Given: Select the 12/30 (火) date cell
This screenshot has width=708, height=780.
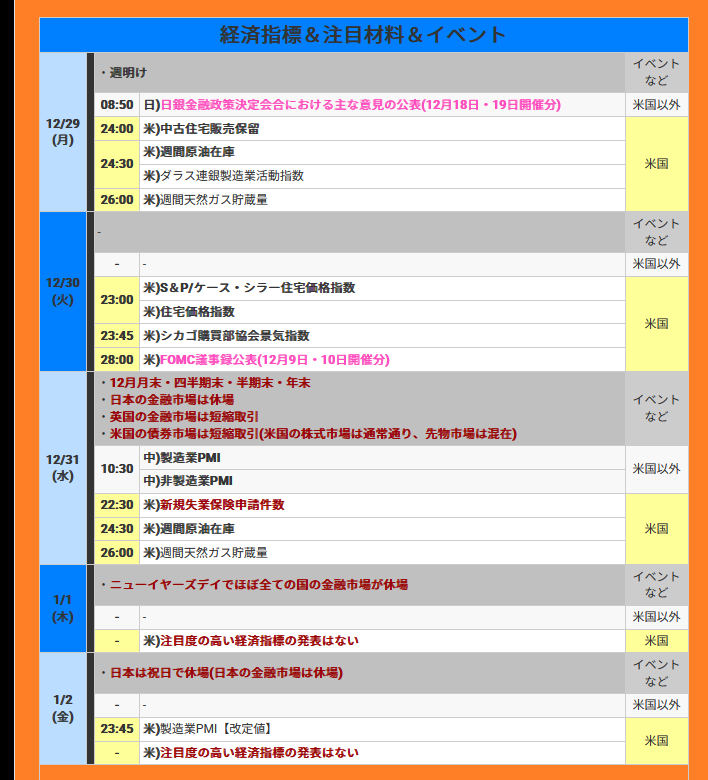Looking at the screenshot, I should coord(63,292).
